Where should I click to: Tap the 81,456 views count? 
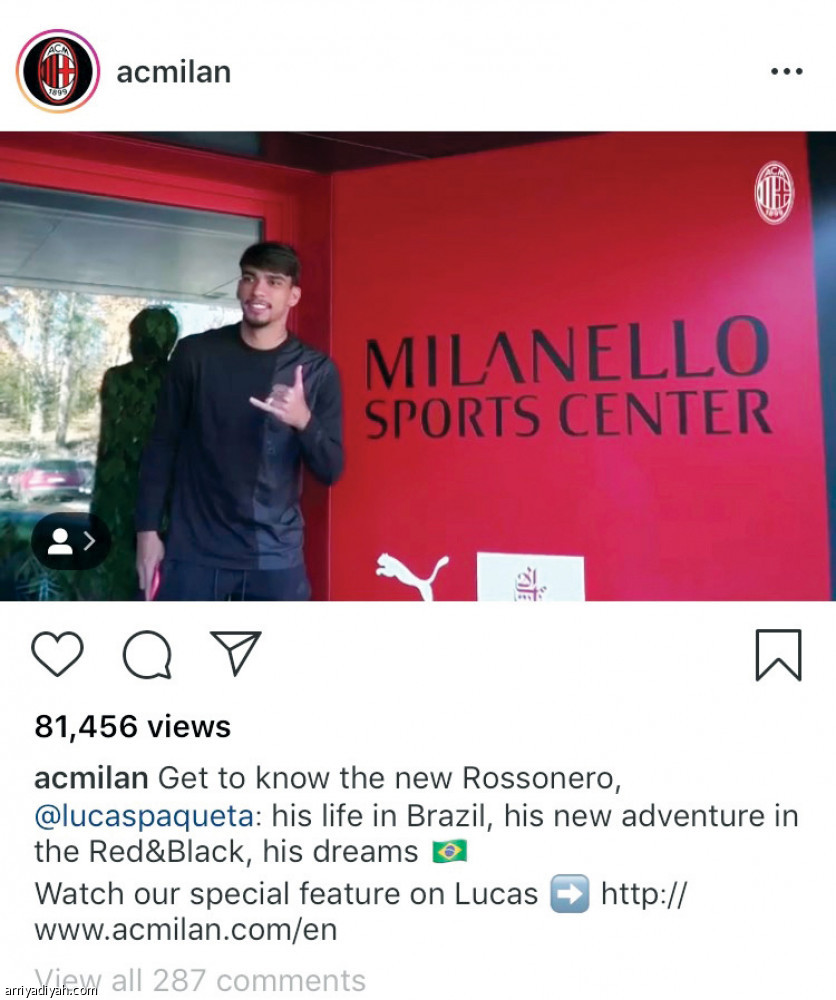133,726
